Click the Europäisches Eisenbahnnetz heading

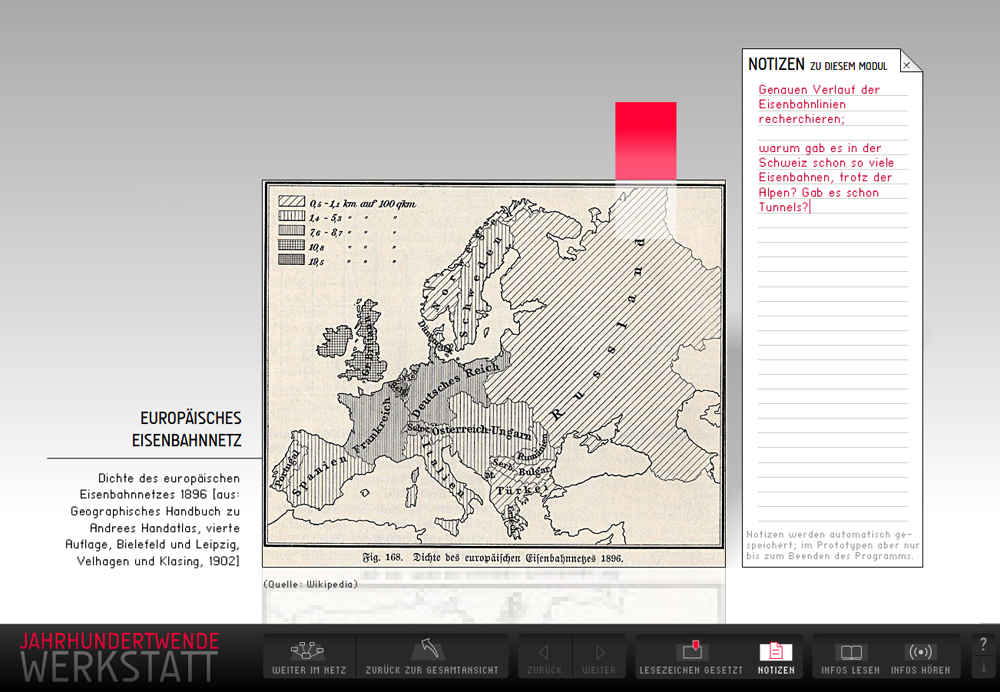click(x=187, y=429)
